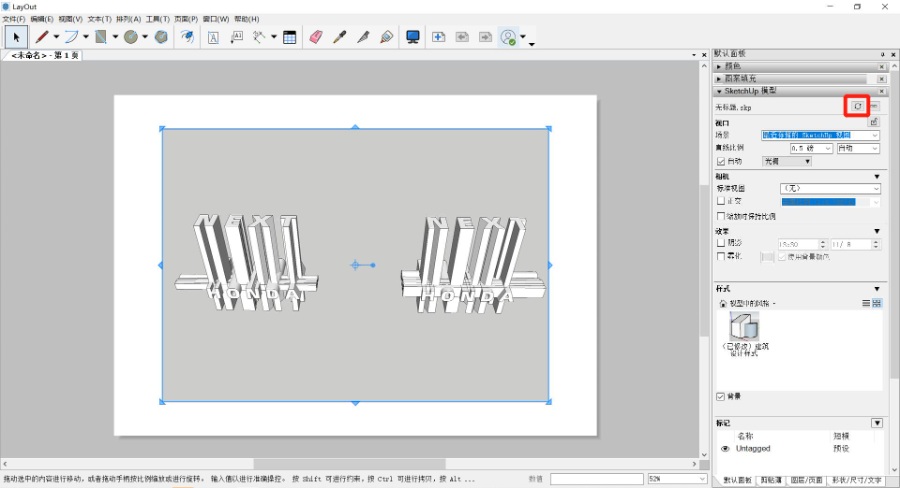Start presentation with monitor icon
This screenshot has width=900, height=488.
coord(413,37)
